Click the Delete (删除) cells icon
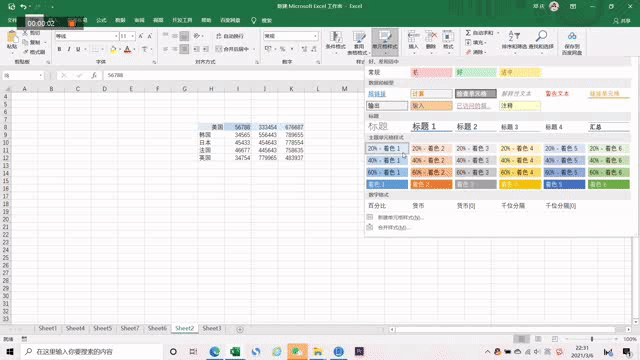Image resolution: width=640 pixels, height=360 pixels. click(431, 36)
